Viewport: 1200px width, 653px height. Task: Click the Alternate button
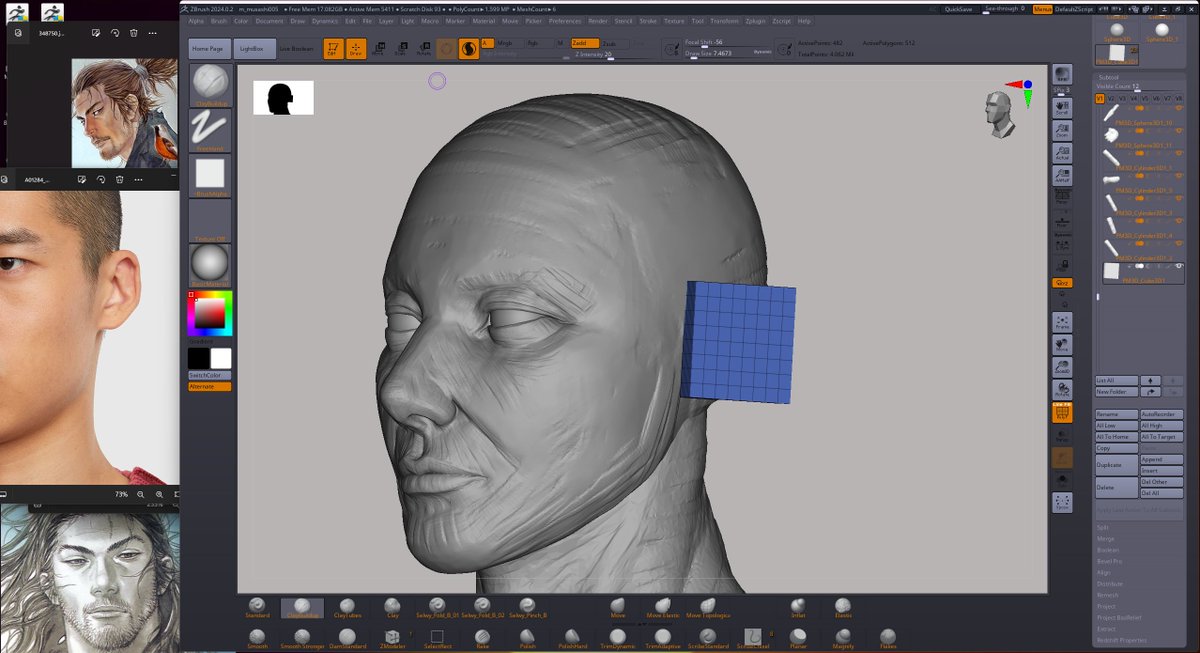coord(209,386)
